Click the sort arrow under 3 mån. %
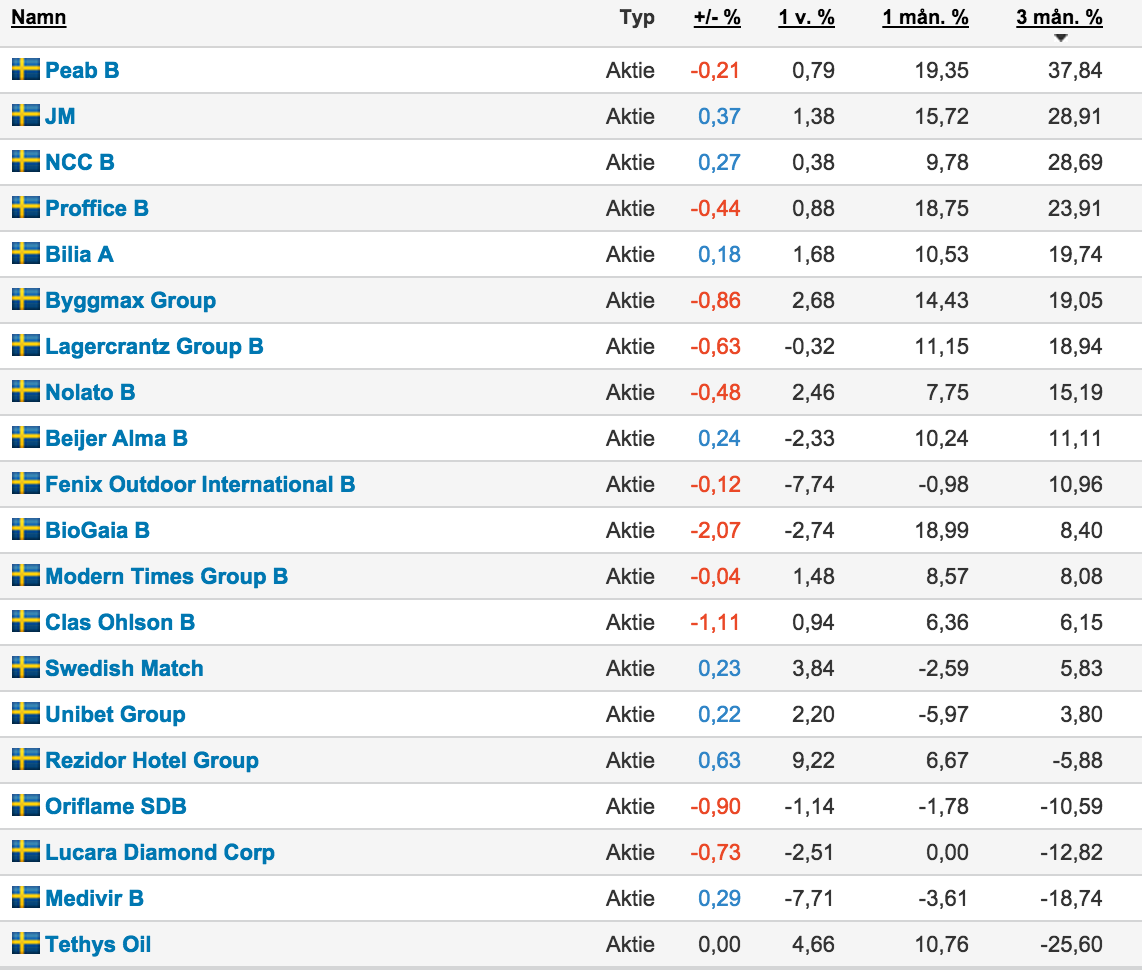This screenshot has height=980, width=1142. tap(1060, 38)
